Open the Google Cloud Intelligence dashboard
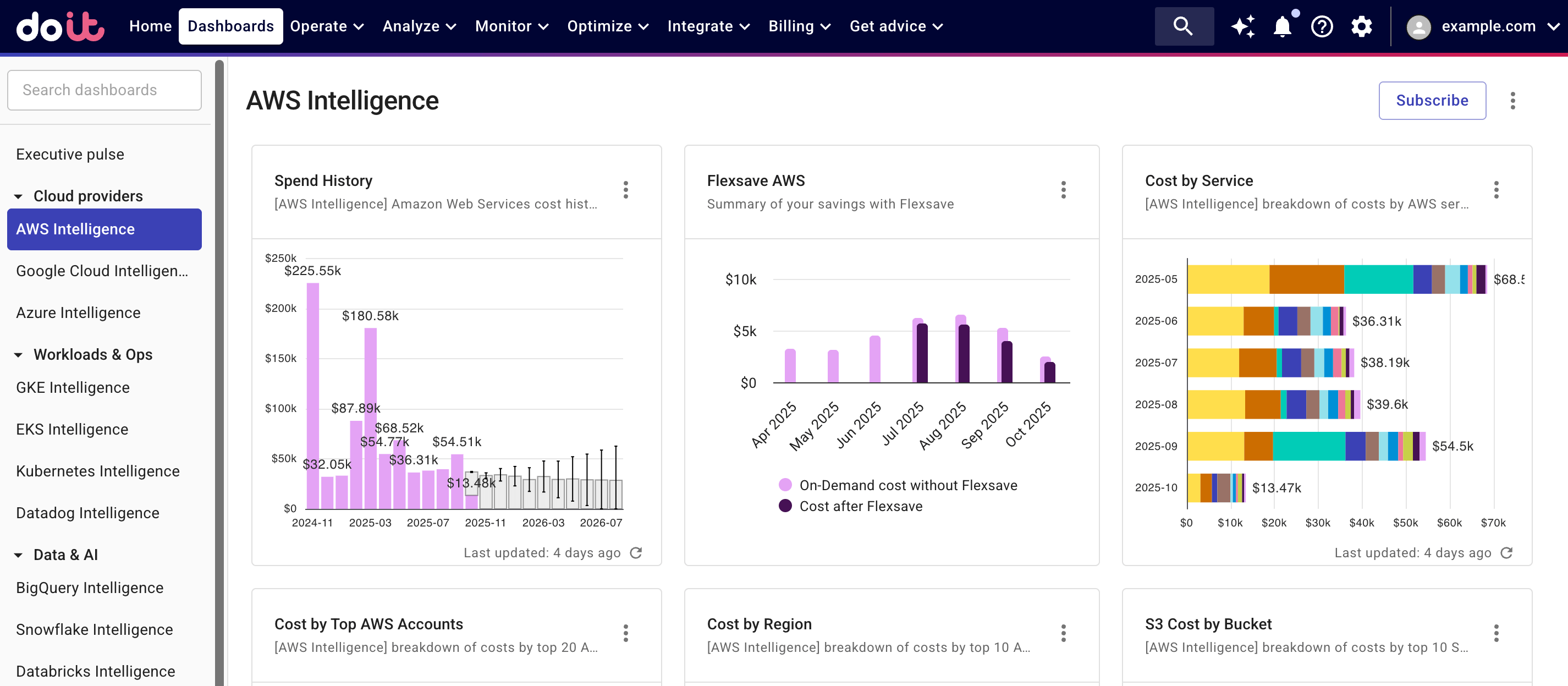This screenshot has width=1568, height=686. click(102, 271)
